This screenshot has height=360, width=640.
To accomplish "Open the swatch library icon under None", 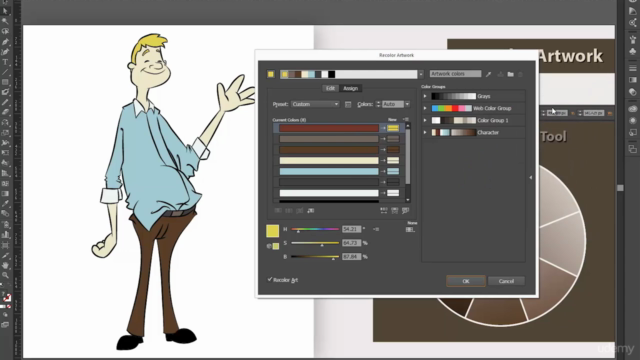I will click(410, 230).
